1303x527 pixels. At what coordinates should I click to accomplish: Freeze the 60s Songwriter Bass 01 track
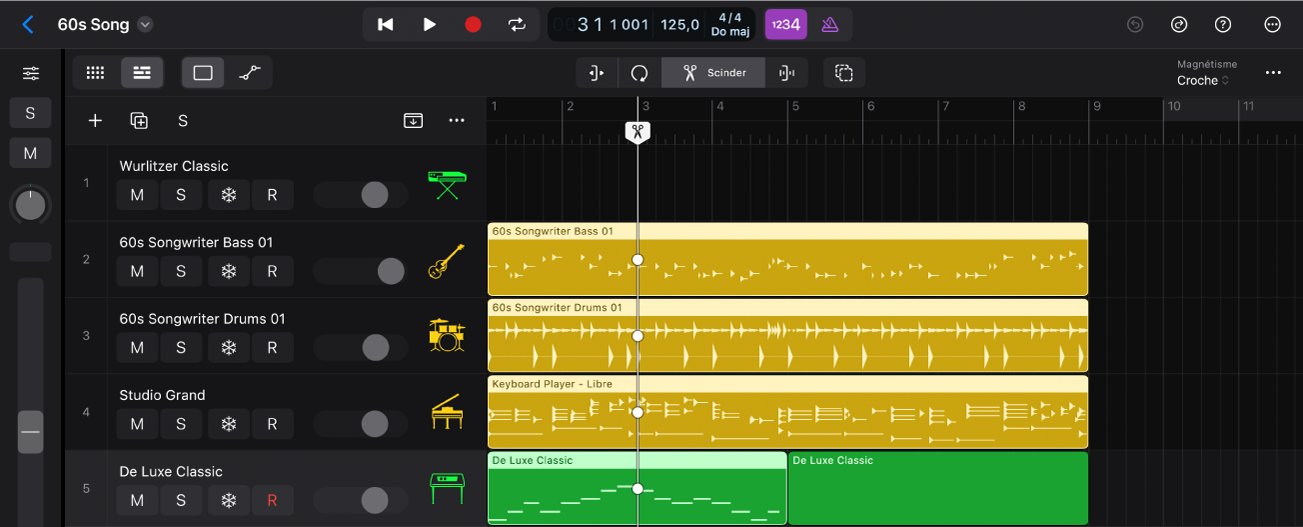[228, 271]
